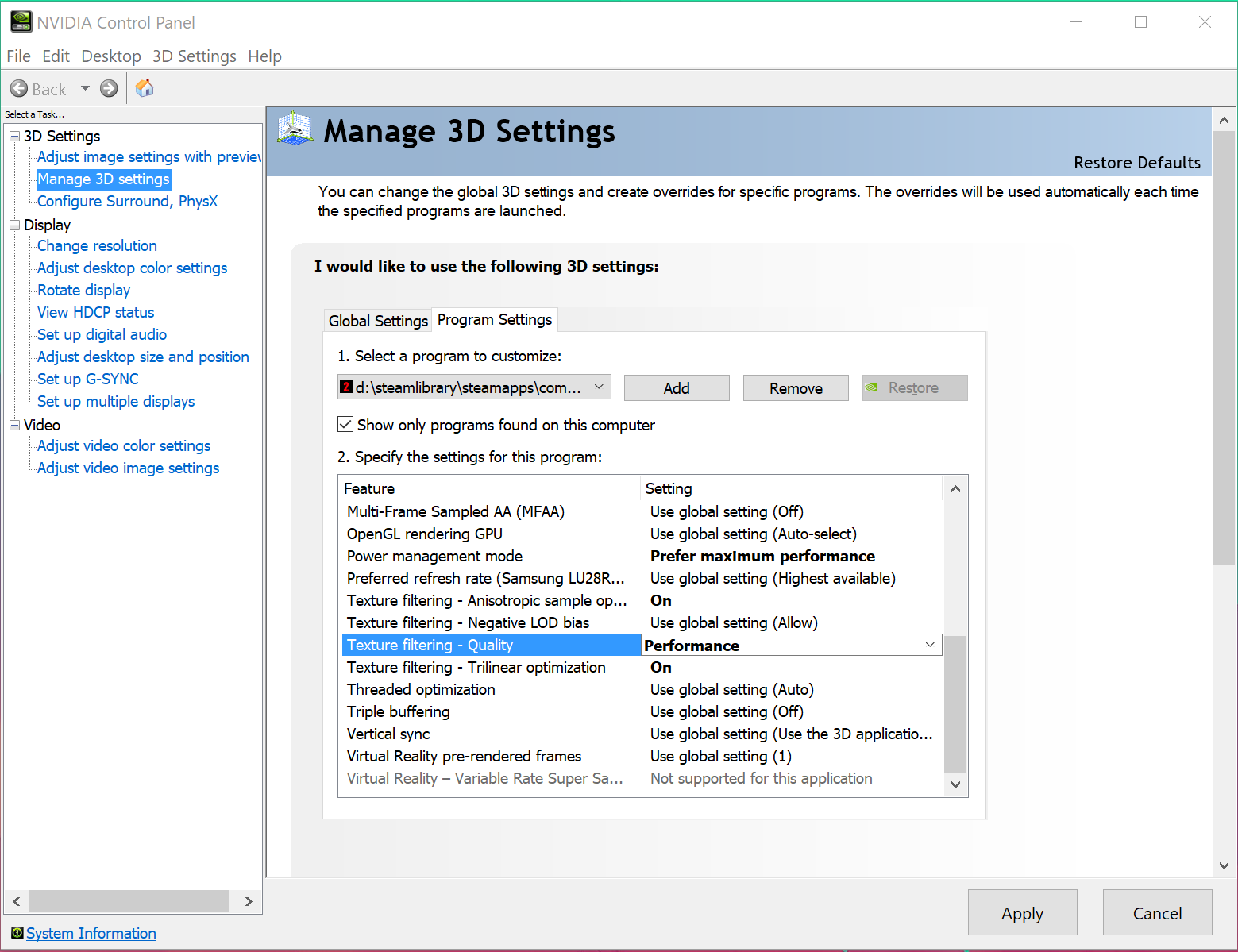This screenshot has height=952, width=1238.
Task: Select the Triple buffering row
Action: pos(642,711)
